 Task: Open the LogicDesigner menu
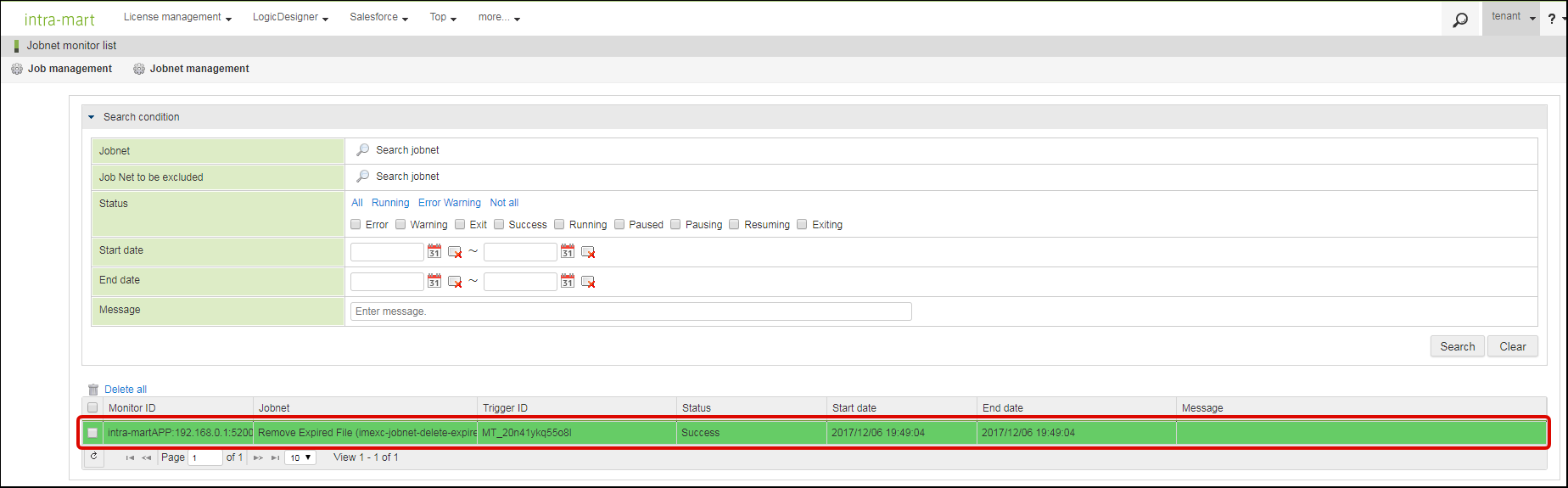[290, 17]
